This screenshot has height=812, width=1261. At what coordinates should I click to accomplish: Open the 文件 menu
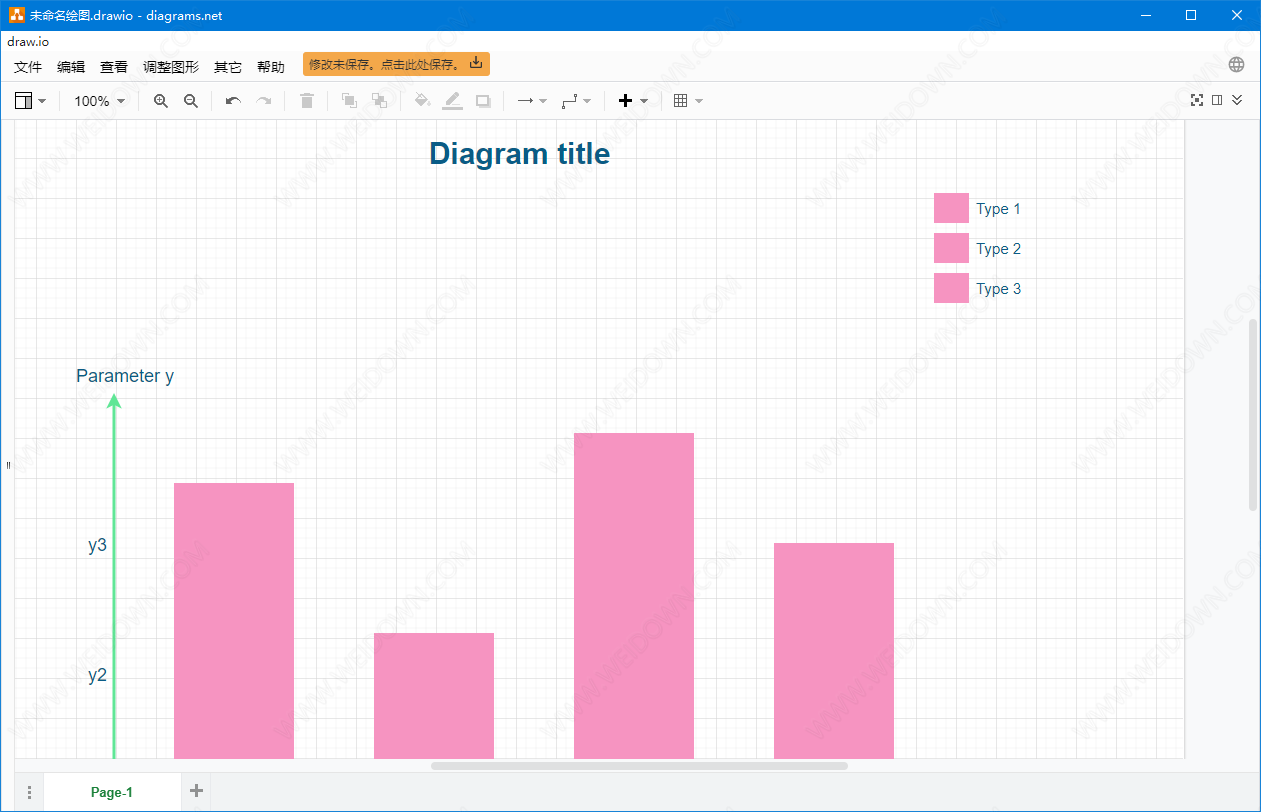(x=28, y=67)
